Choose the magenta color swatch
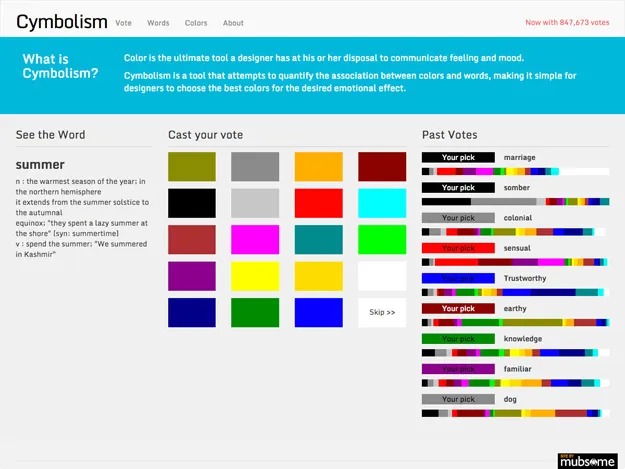 255,240
